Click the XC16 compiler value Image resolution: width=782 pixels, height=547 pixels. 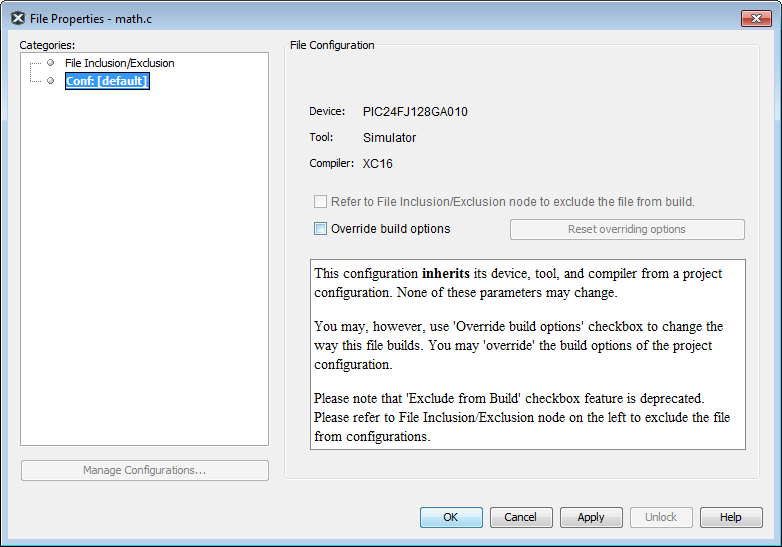[378, 164]
